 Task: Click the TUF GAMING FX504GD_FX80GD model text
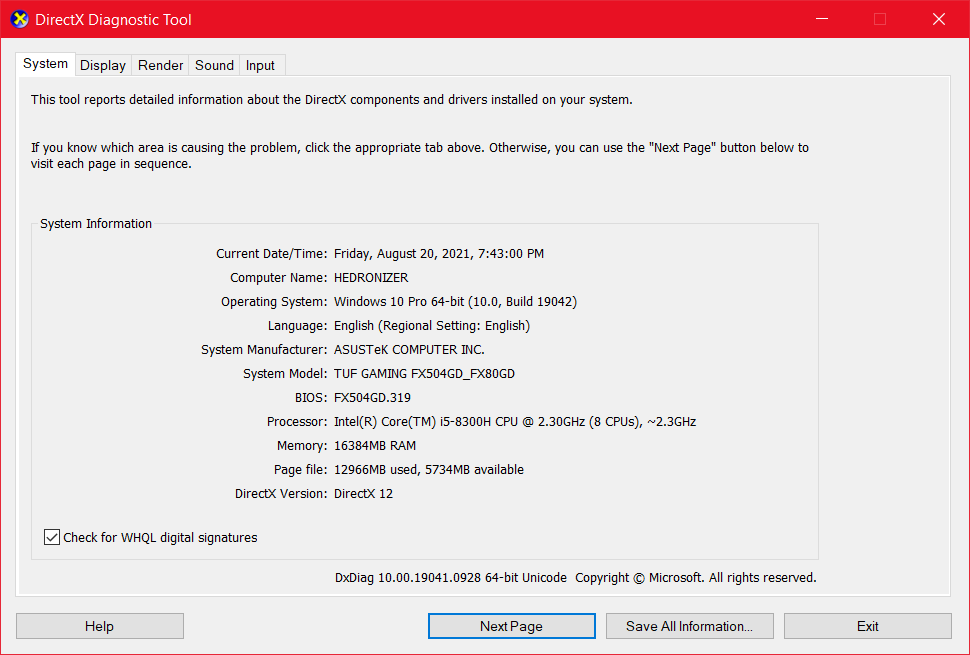point(424,374)
